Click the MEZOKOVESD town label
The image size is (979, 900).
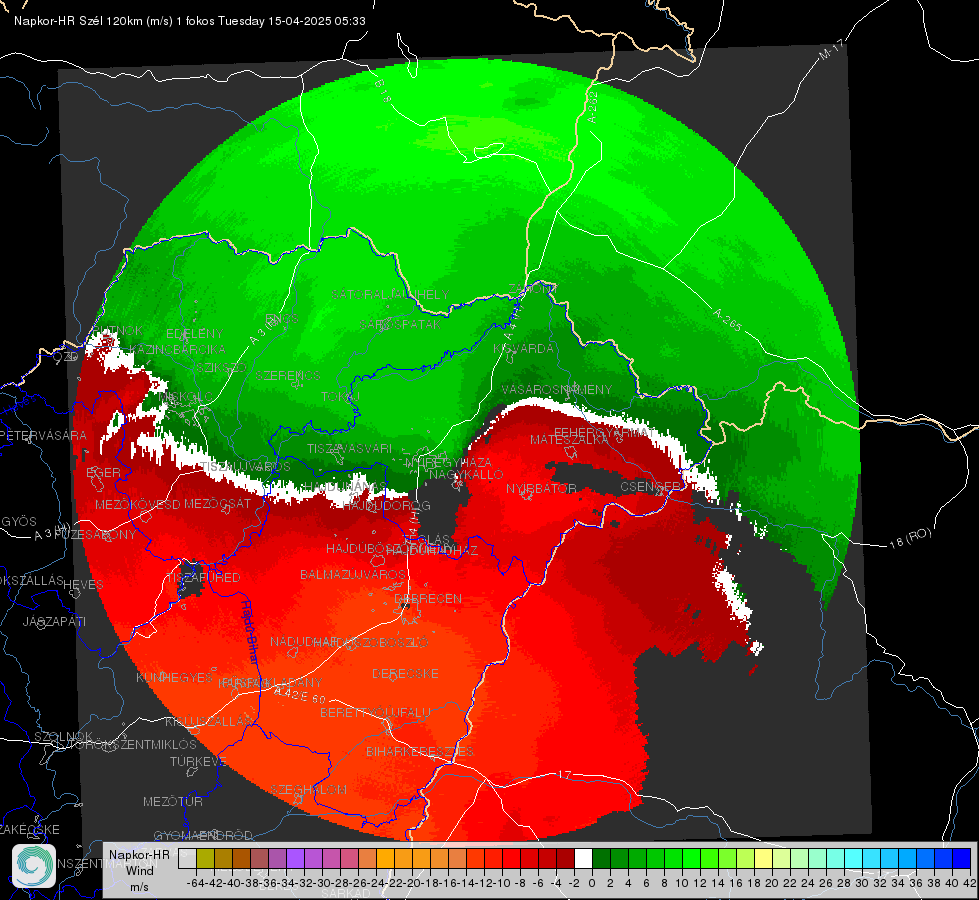pos(138,504)
